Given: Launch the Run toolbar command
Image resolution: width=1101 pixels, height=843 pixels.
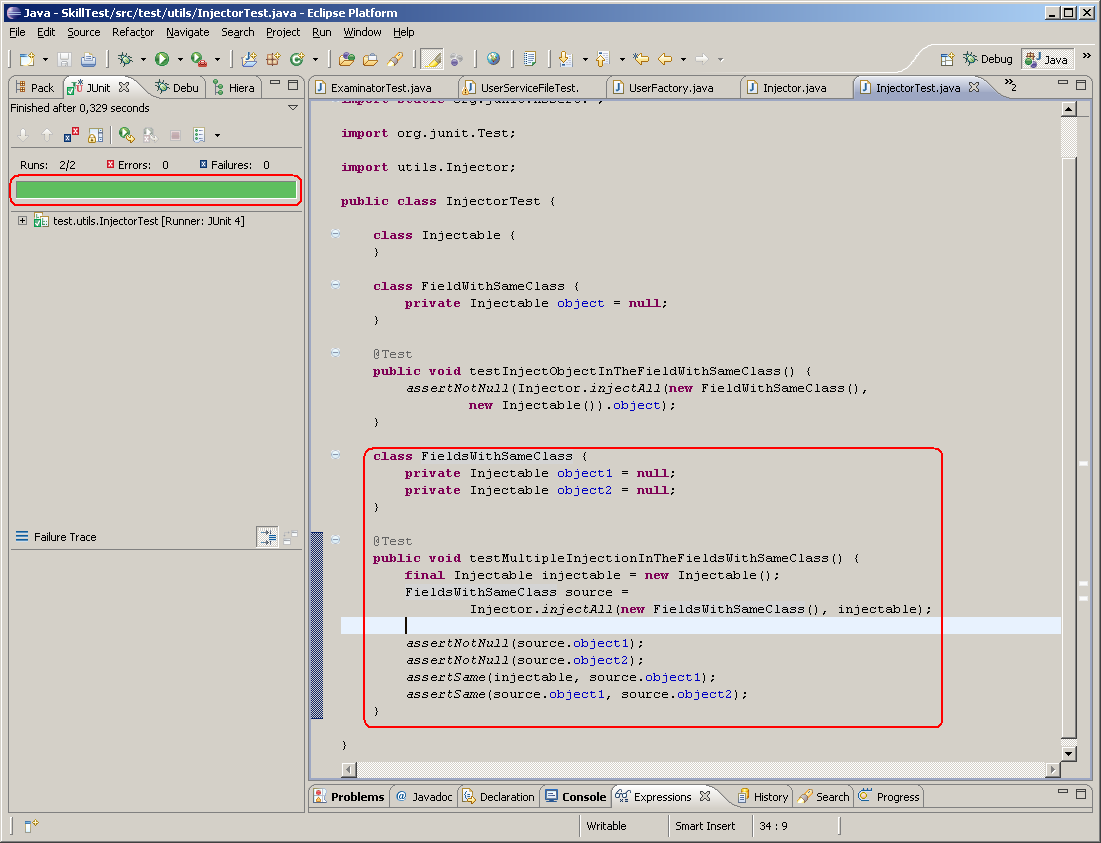Looking at the screenshot, I should pyautogui.click(x=163, y=58).
